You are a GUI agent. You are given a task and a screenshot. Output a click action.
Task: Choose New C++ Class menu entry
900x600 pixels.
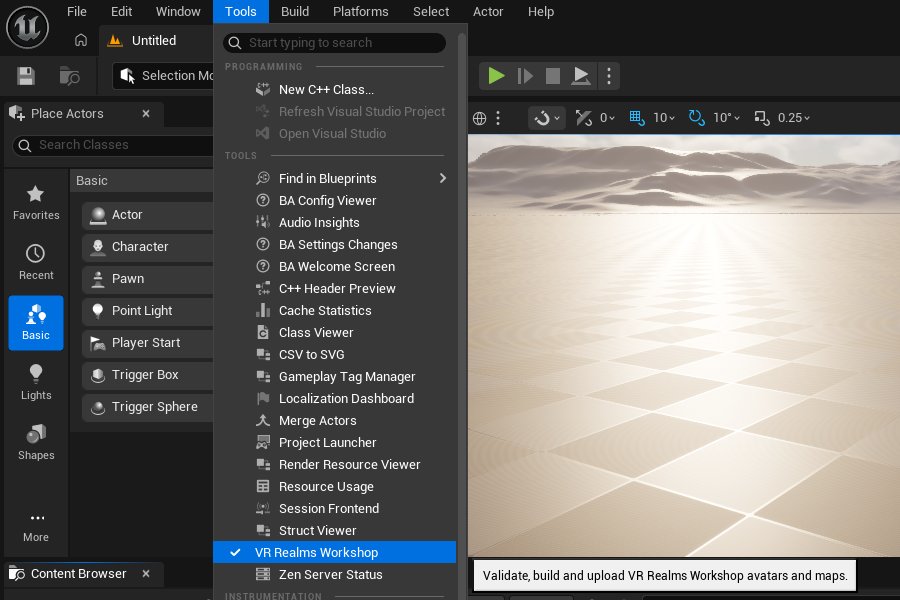[335, 90]
